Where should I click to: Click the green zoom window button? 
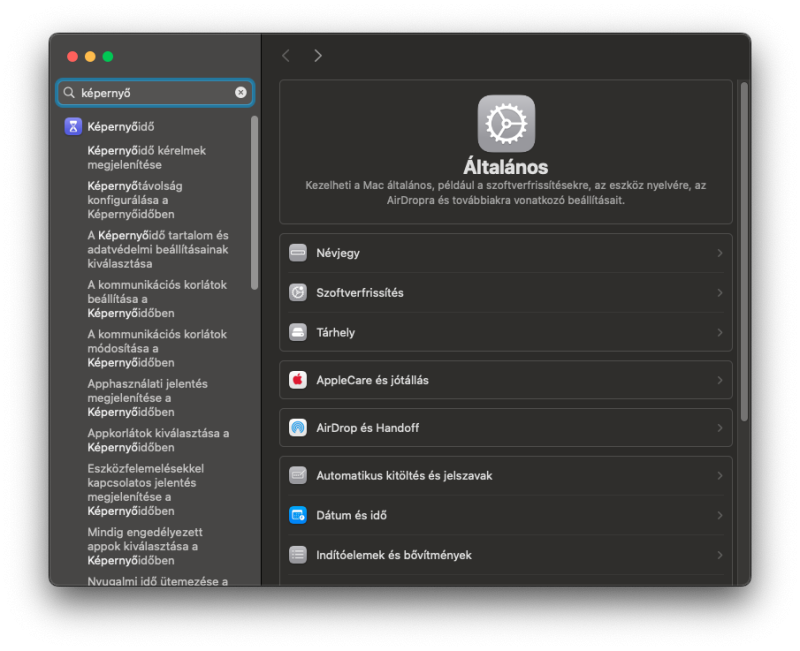[108, 56]
